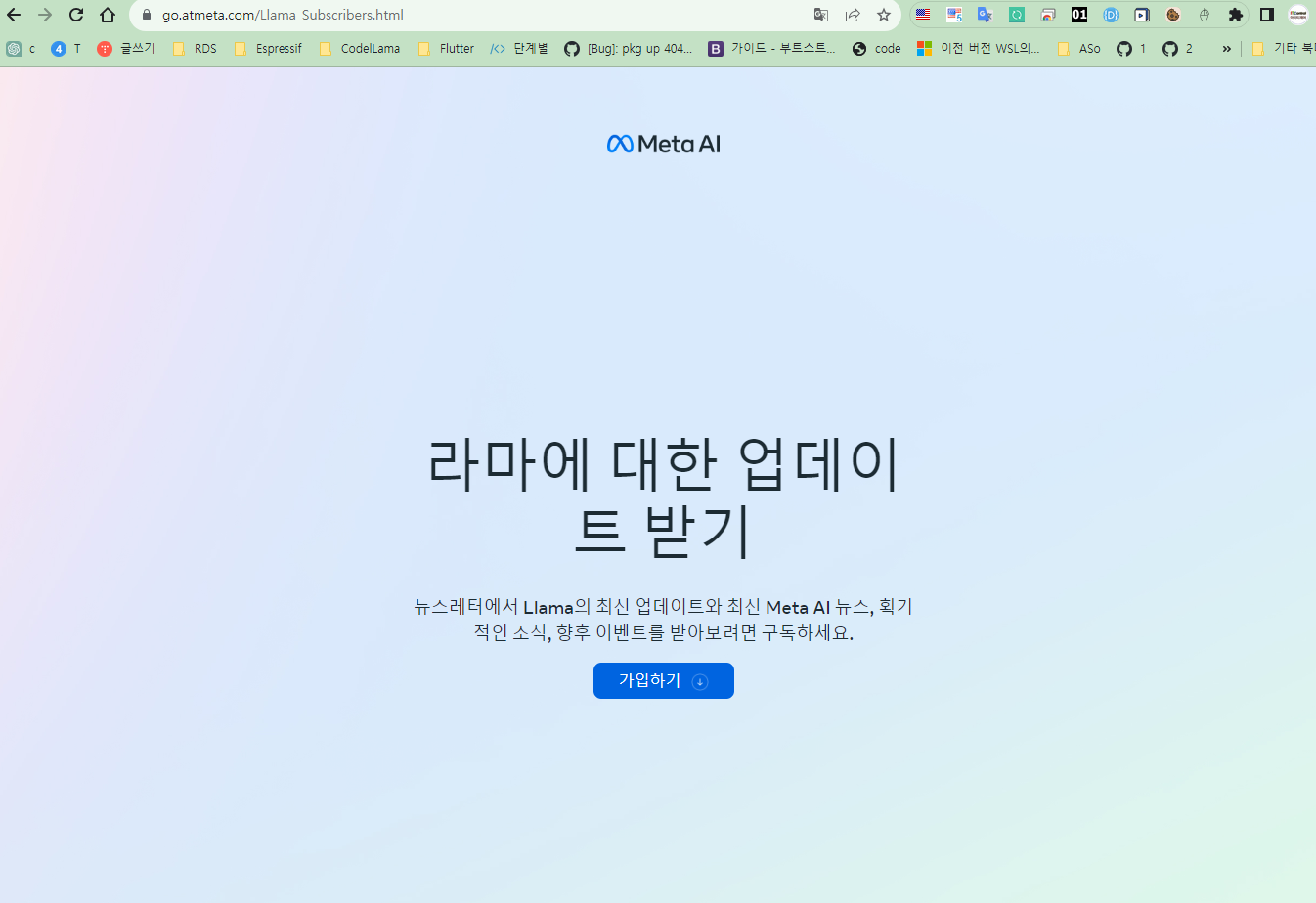Open the browser home page
The height and width of the screenshot is (903, 1316).
click(x=108, y=15)
